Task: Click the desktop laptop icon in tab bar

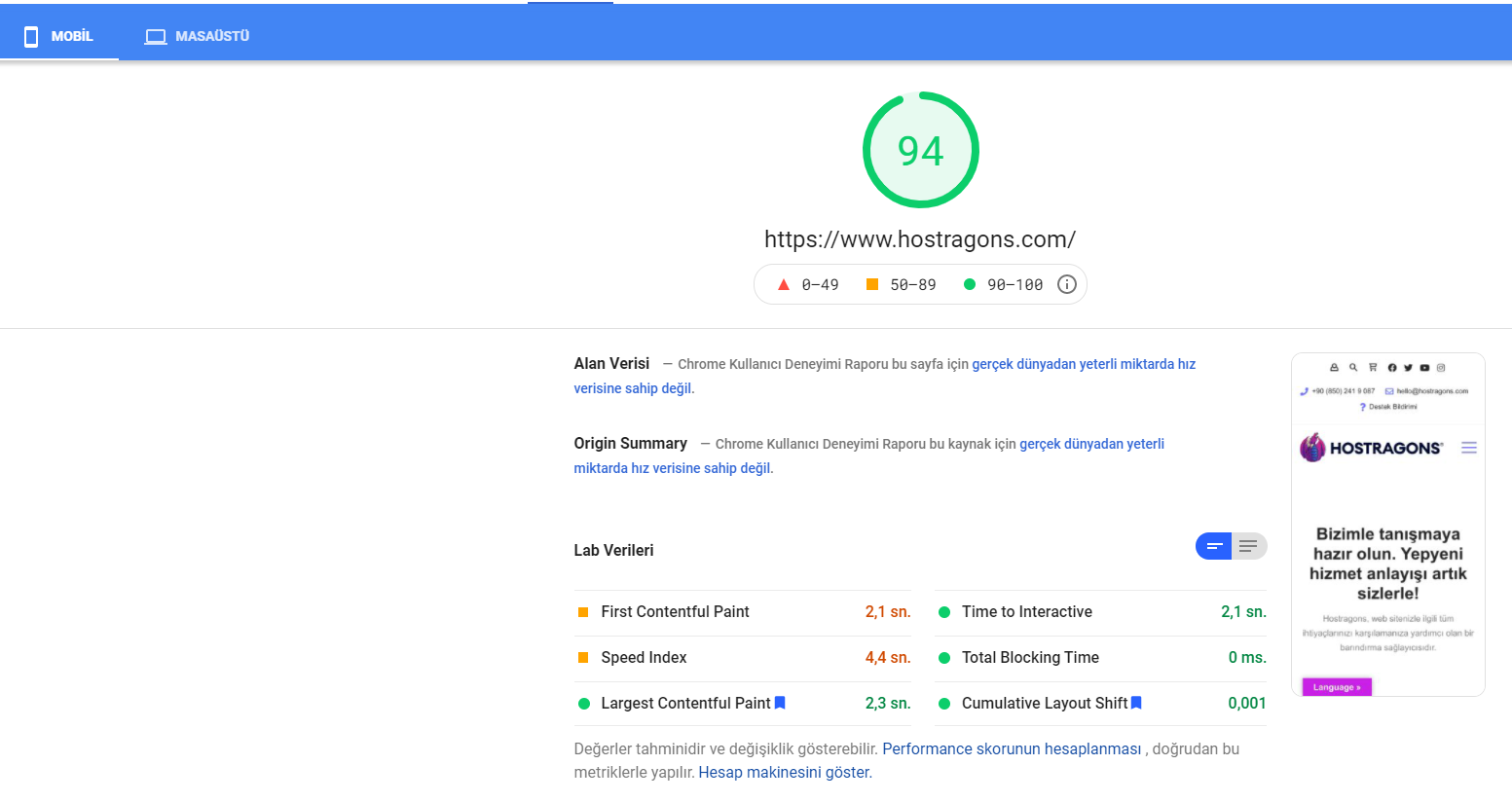Action: [x=156, y=36]
